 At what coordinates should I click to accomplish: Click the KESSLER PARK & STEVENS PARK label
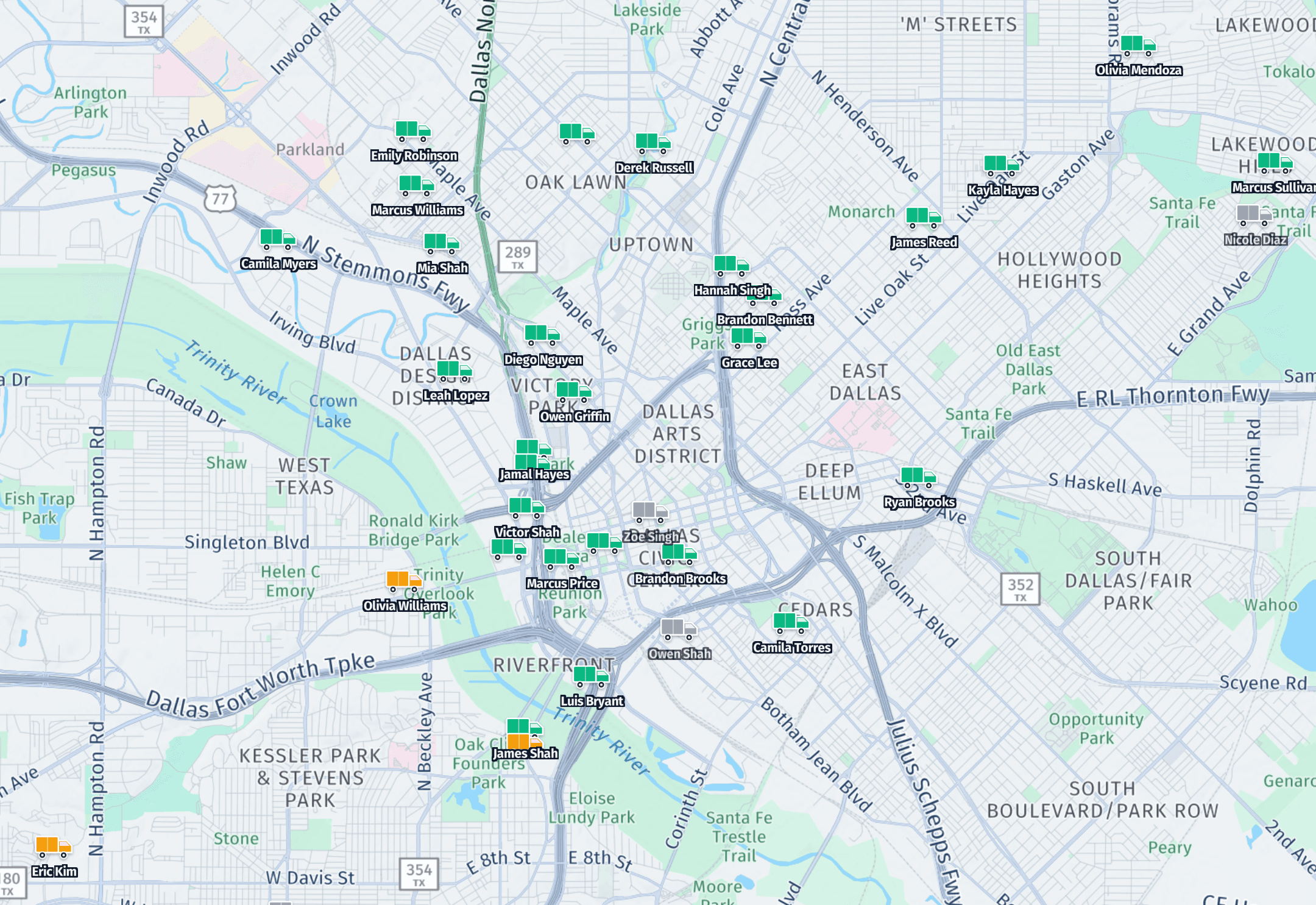tap(310, 778)
